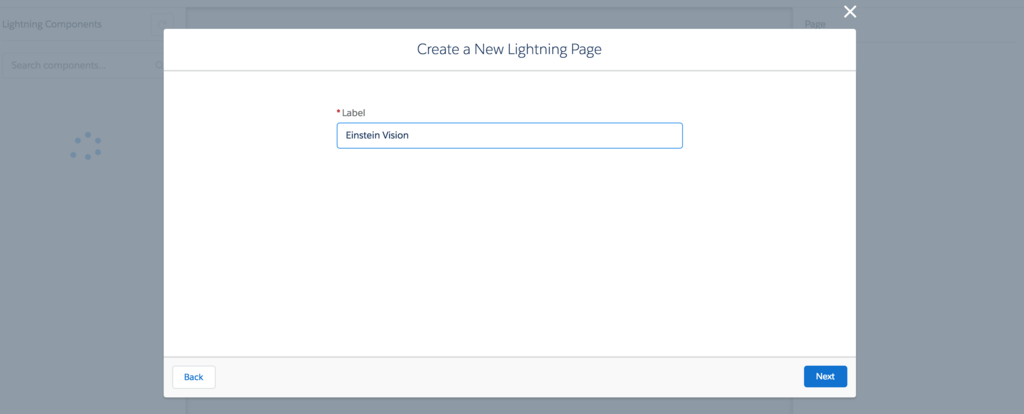Go Back to the previous step

point(193,377)
